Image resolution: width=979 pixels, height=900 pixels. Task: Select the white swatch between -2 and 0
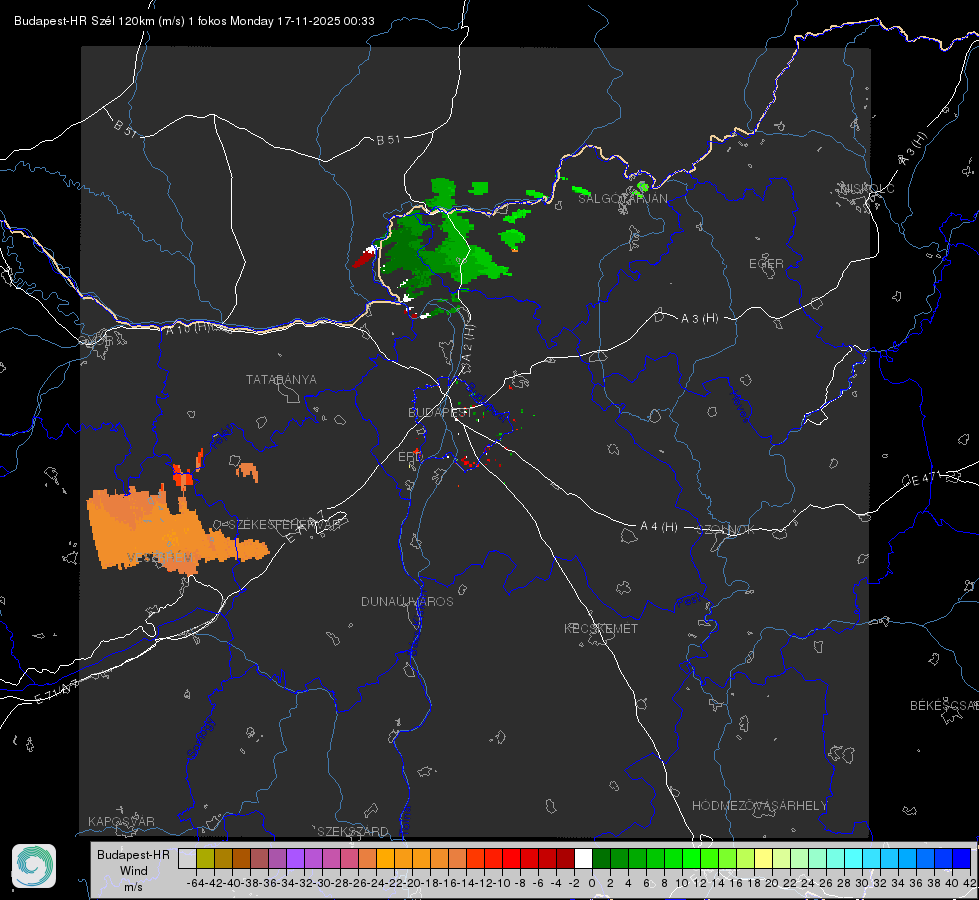coord(583,859)
